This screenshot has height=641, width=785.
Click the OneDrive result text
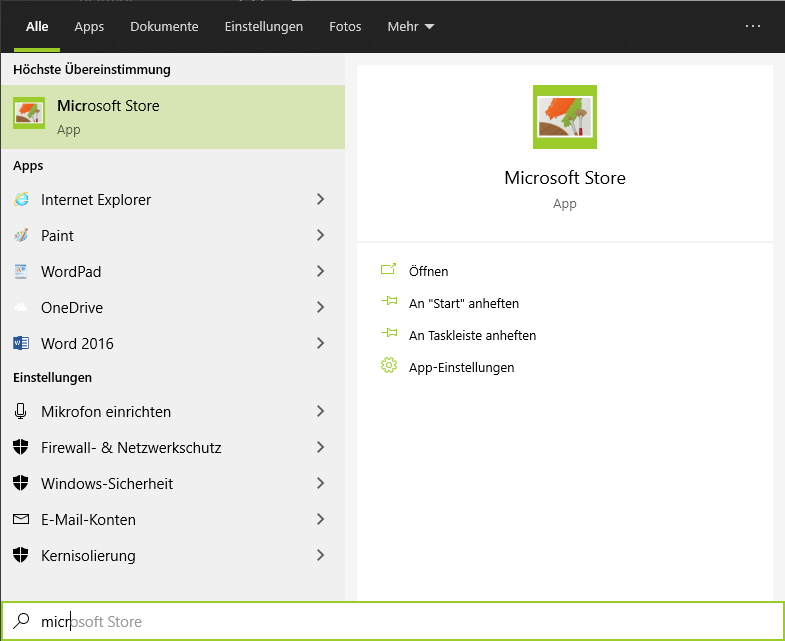click(72, 308)
